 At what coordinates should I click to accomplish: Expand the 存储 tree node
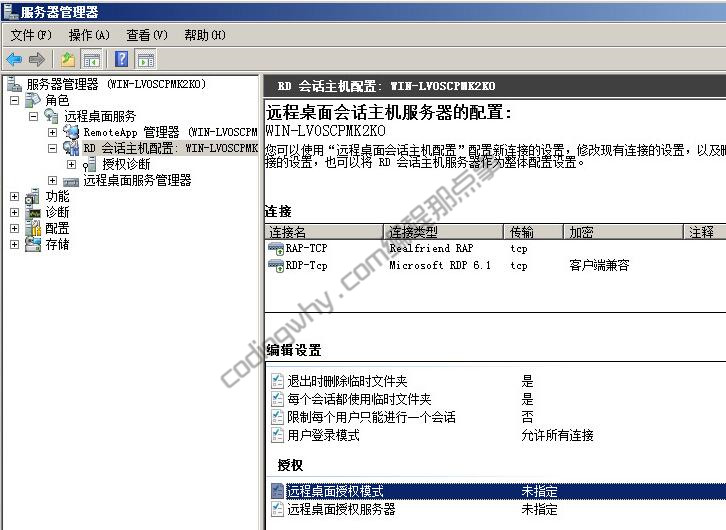tap(14, 244)
